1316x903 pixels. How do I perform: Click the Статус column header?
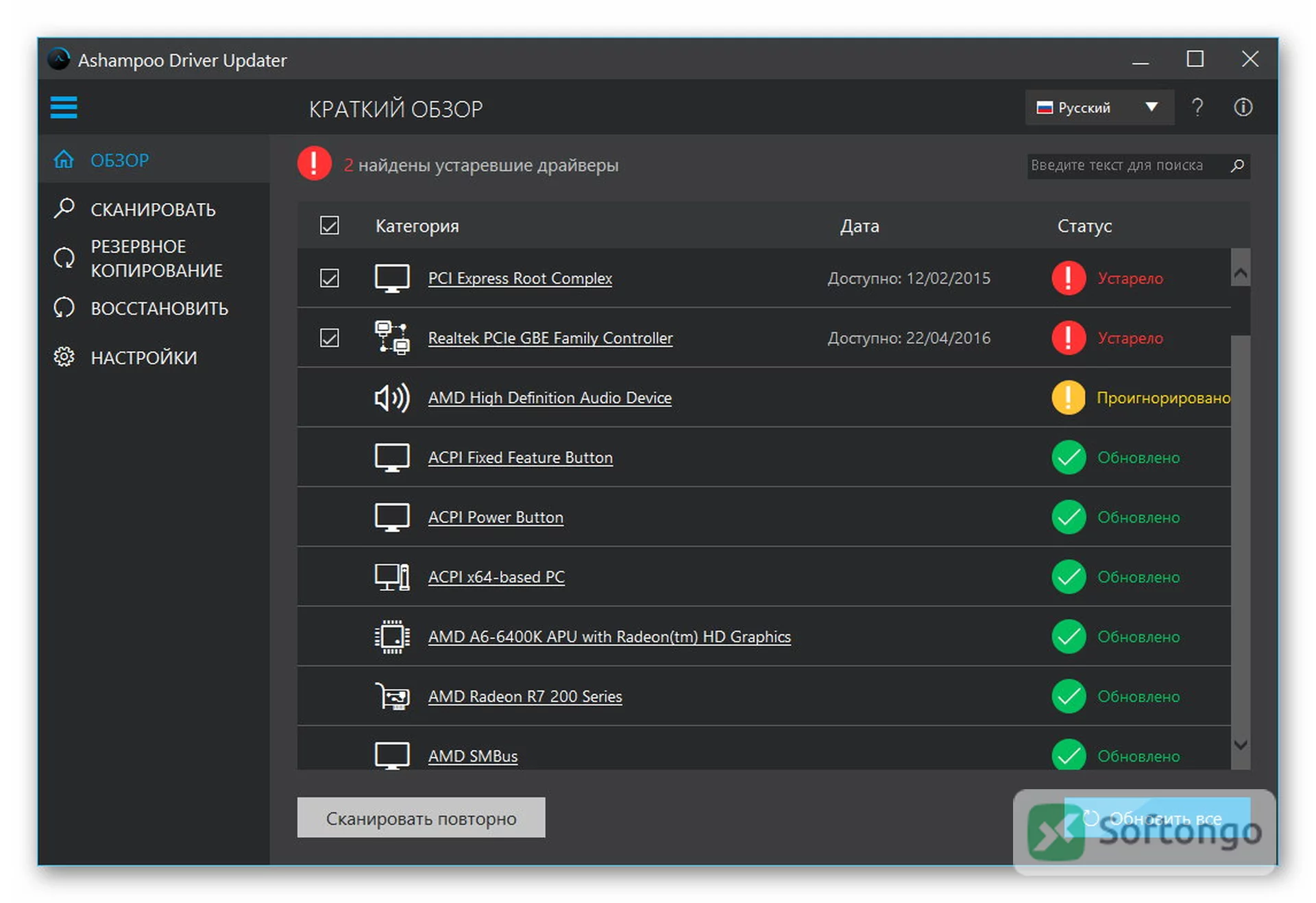[x=1084, y=226]
